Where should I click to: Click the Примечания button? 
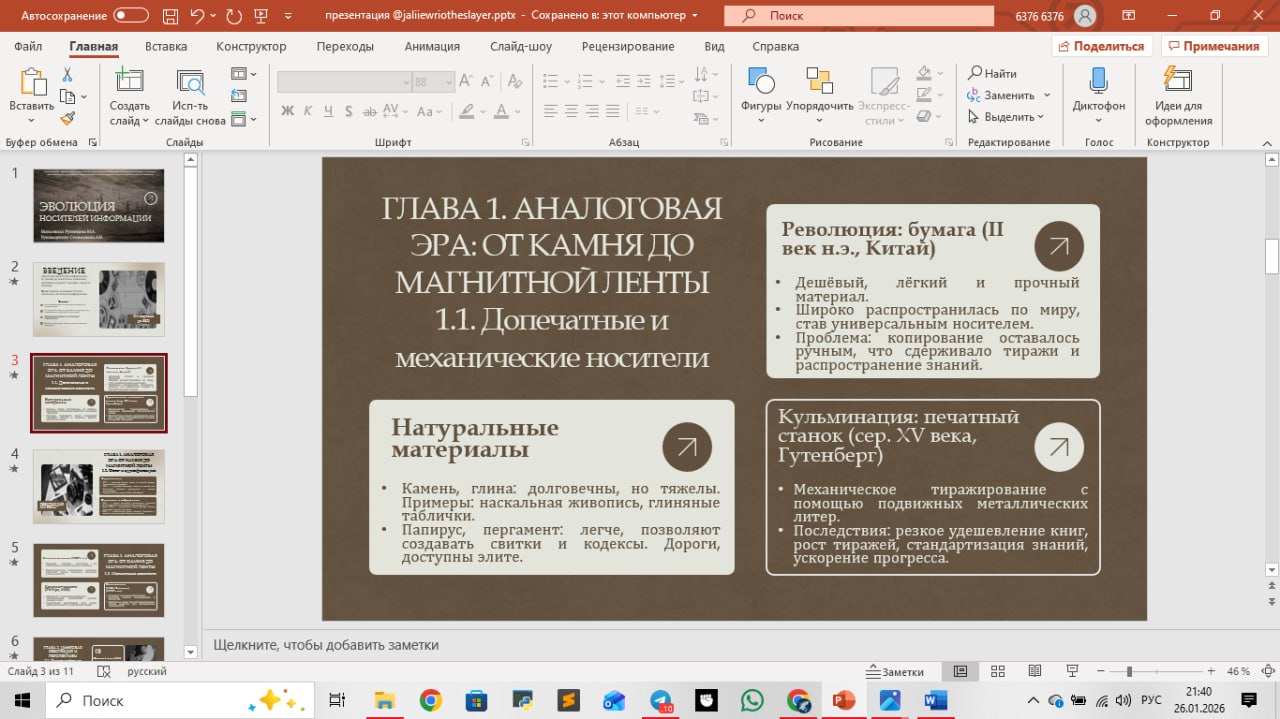pyautogui.click(x=1213, y=46)
